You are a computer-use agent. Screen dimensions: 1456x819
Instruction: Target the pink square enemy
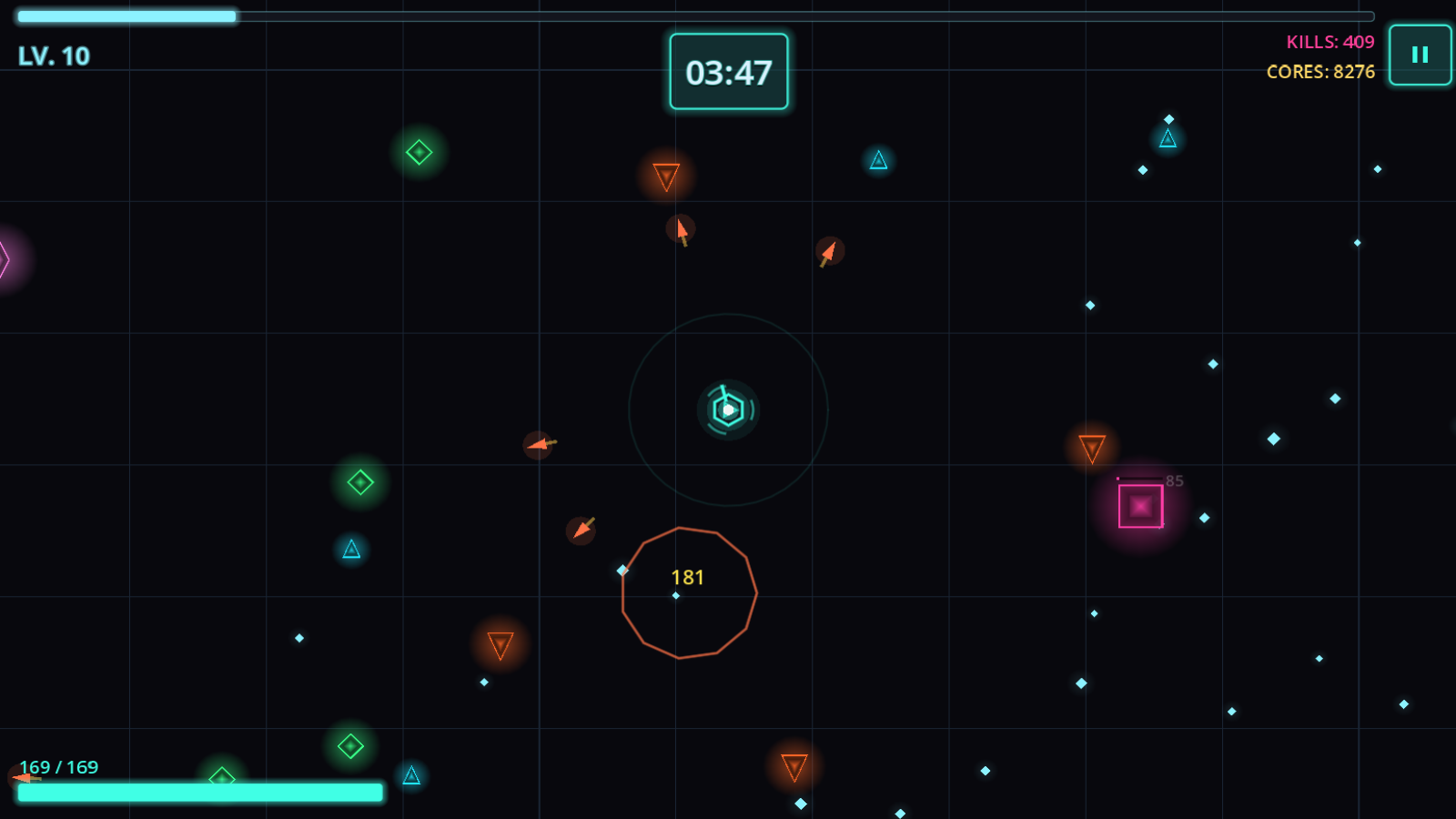tap(1140, 506)
